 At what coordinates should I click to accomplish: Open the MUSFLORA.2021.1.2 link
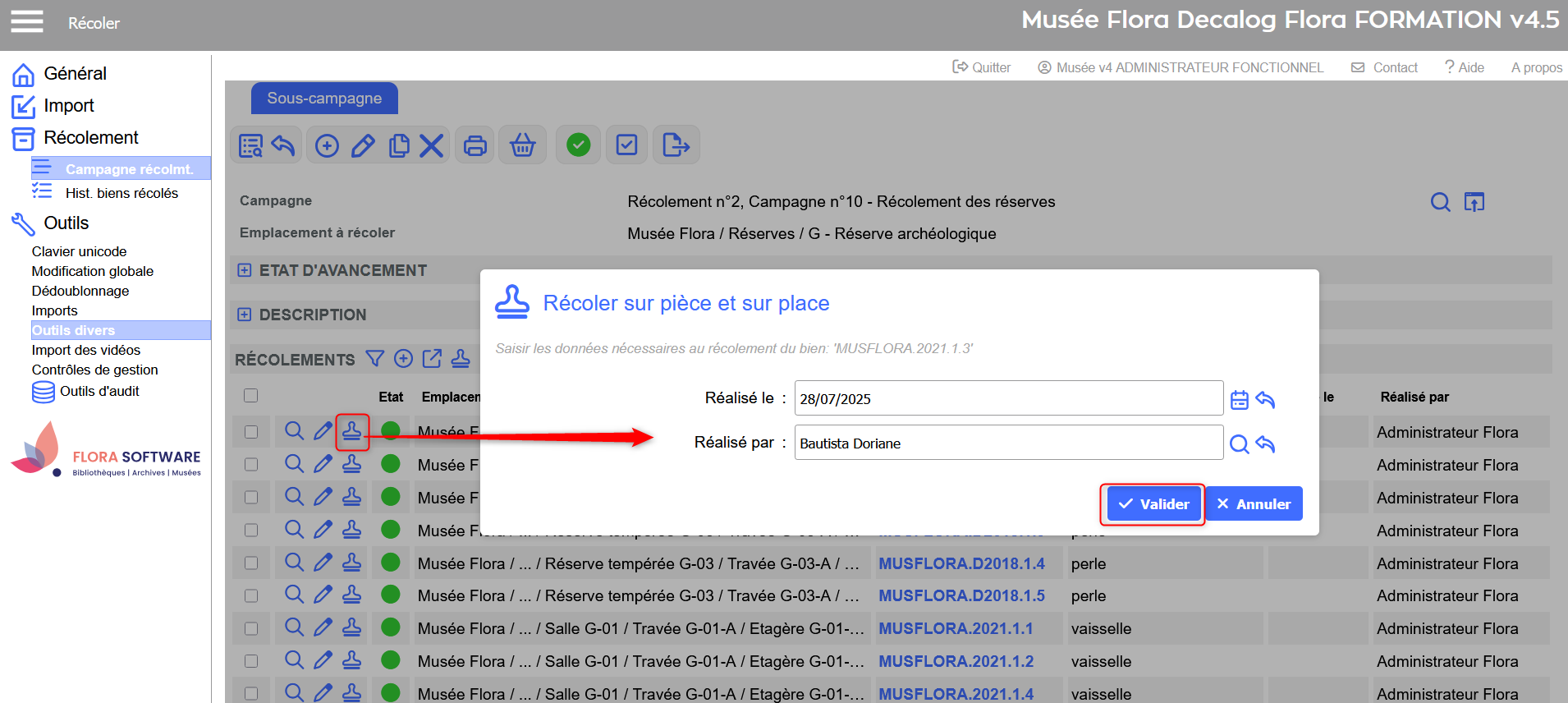tap(956, 661)
